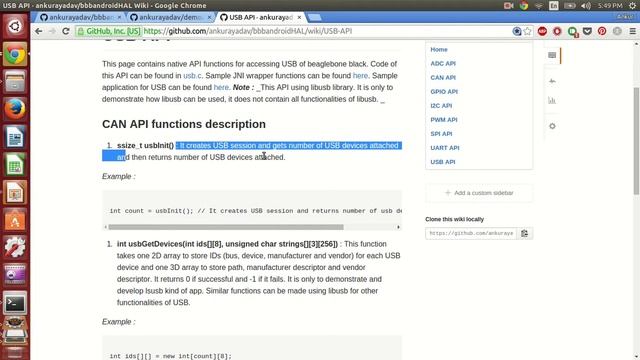The image size is (640, 360).
Task: Launch Firefox from the dock
Action: point(15,109)
